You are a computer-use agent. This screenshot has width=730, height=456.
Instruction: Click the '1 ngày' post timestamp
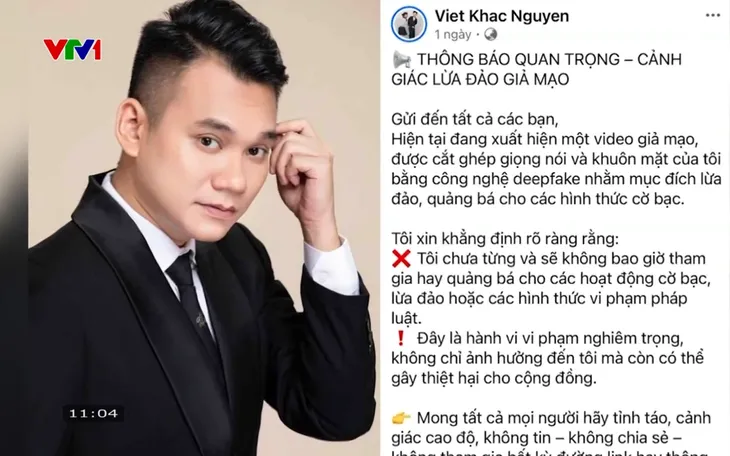(x=453, y=34)
